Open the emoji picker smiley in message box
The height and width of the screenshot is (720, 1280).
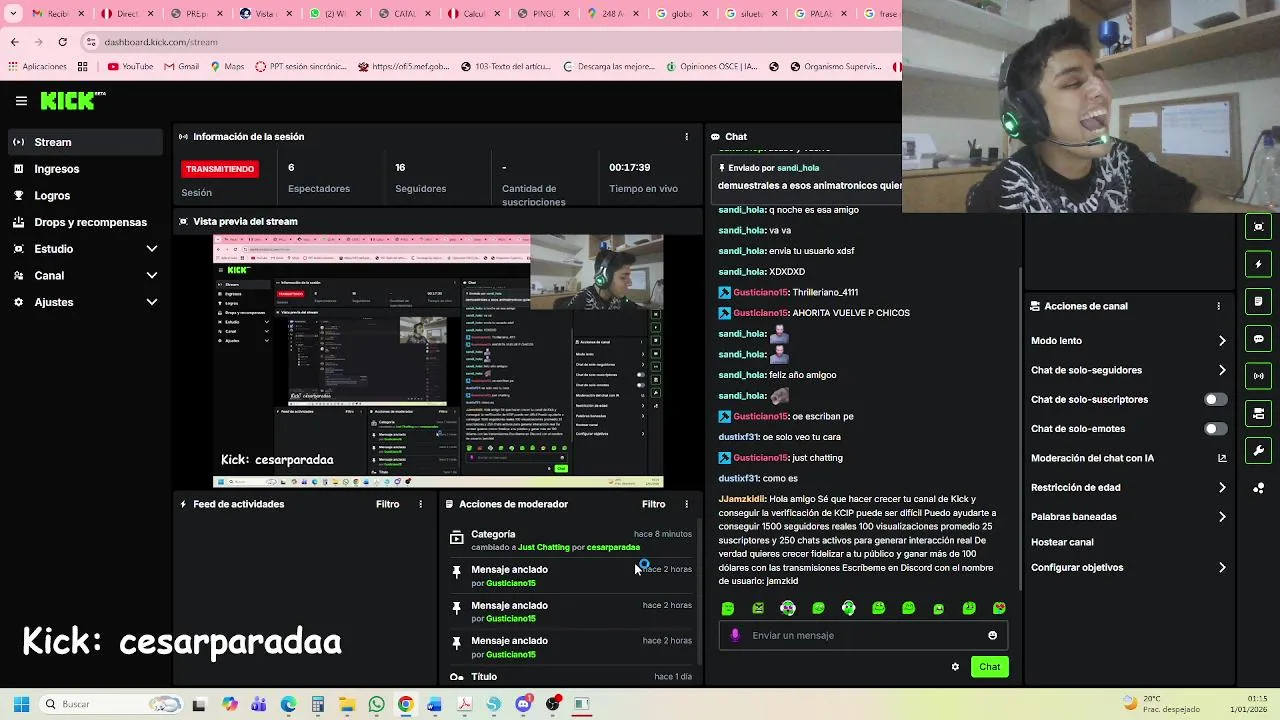992,635
